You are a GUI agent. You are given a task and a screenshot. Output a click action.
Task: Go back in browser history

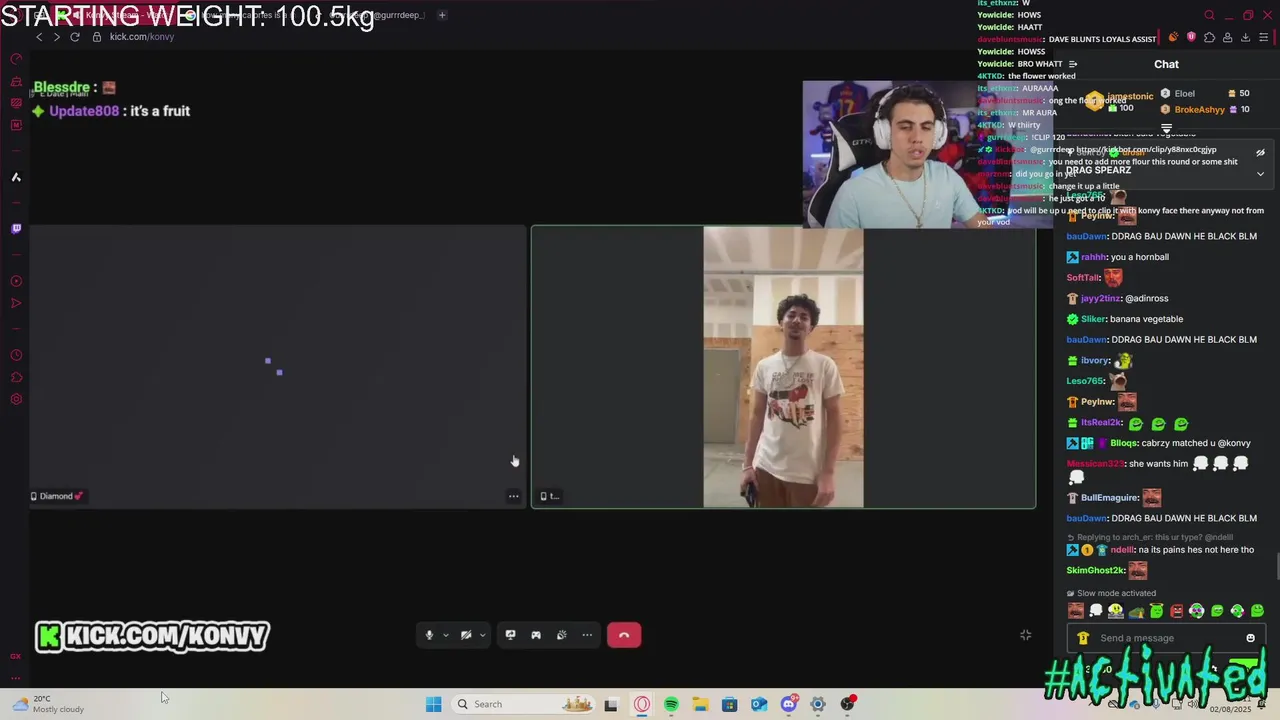[39, 37]
